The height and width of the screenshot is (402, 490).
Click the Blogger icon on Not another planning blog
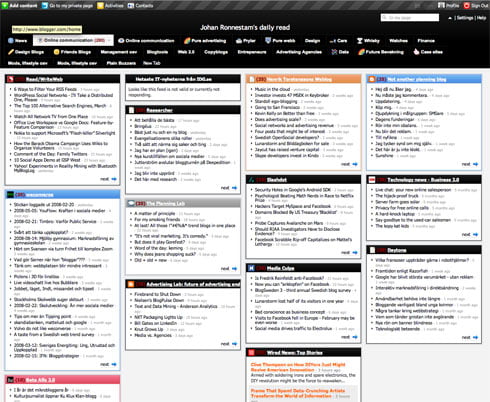(x=372, y=79)
